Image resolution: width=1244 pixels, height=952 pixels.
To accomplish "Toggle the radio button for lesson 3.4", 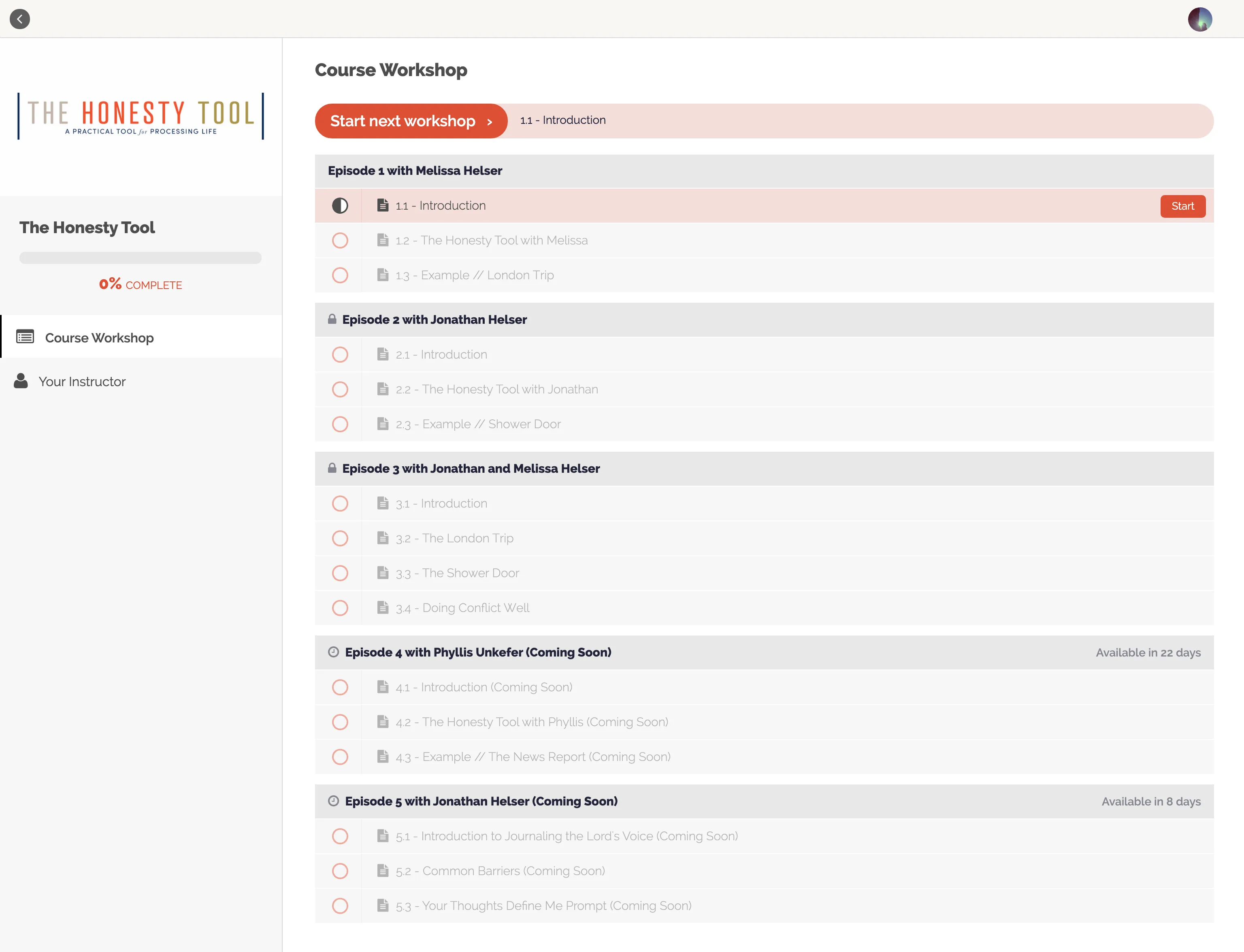I will pos(340,608).
